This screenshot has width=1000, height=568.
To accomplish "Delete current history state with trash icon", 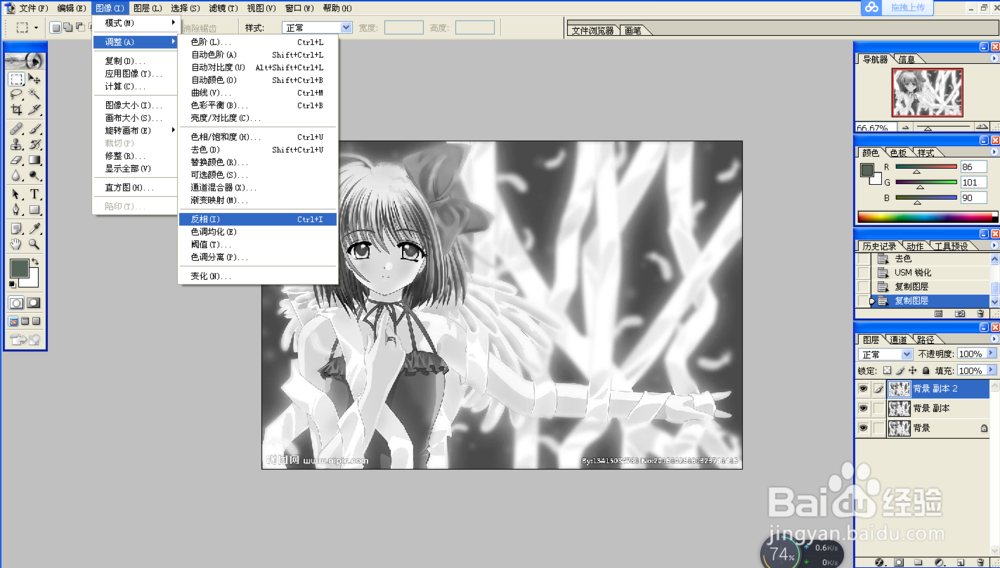I will (x=980, y=314).
